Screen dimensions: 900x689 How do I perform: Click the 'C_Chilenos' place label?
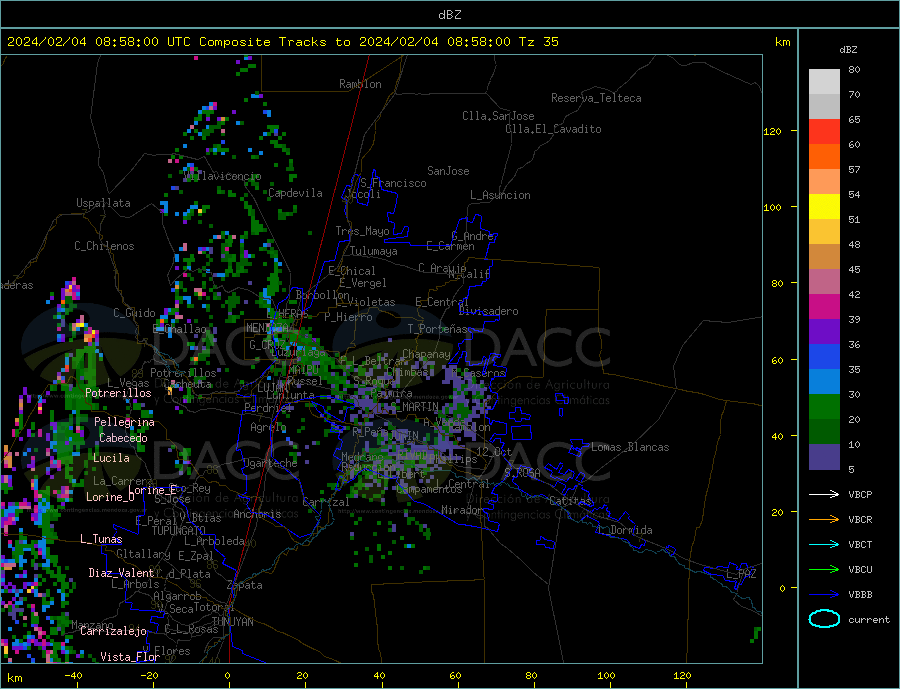tap(104, 246)
